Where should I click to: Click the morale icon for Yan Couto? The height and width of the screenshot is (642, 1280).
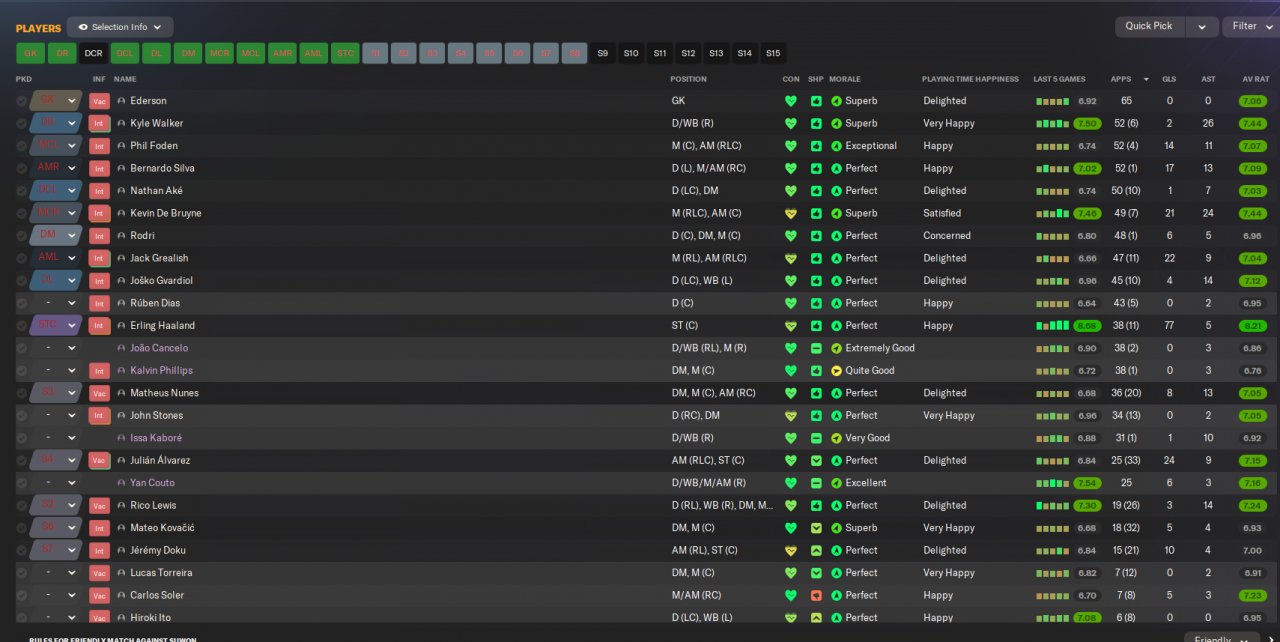point(836,483)
